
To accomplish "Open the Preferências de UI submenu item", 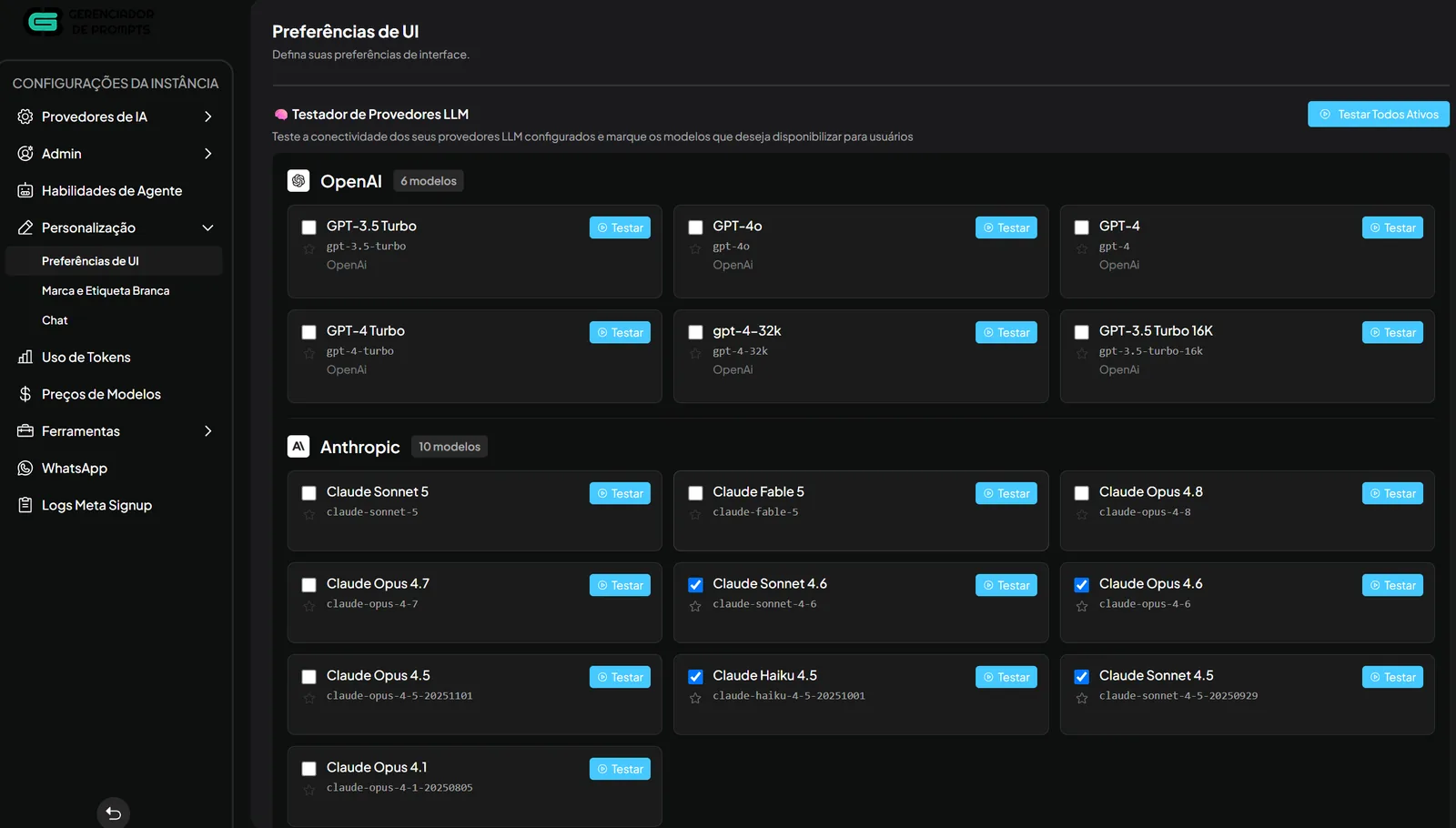I will 114,261.
